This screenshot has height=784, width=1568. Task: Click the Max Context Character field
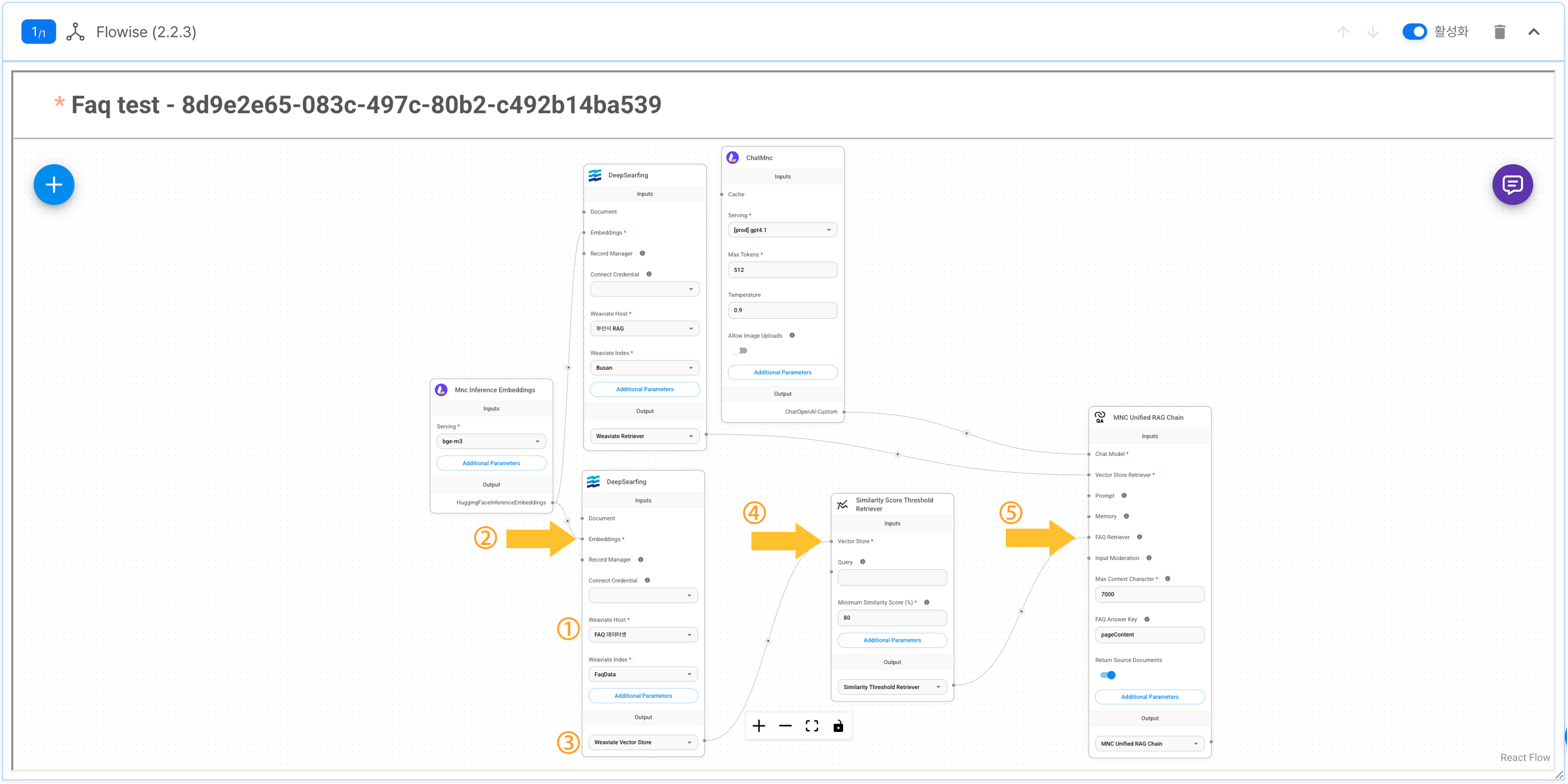[x=1149, y=595]
